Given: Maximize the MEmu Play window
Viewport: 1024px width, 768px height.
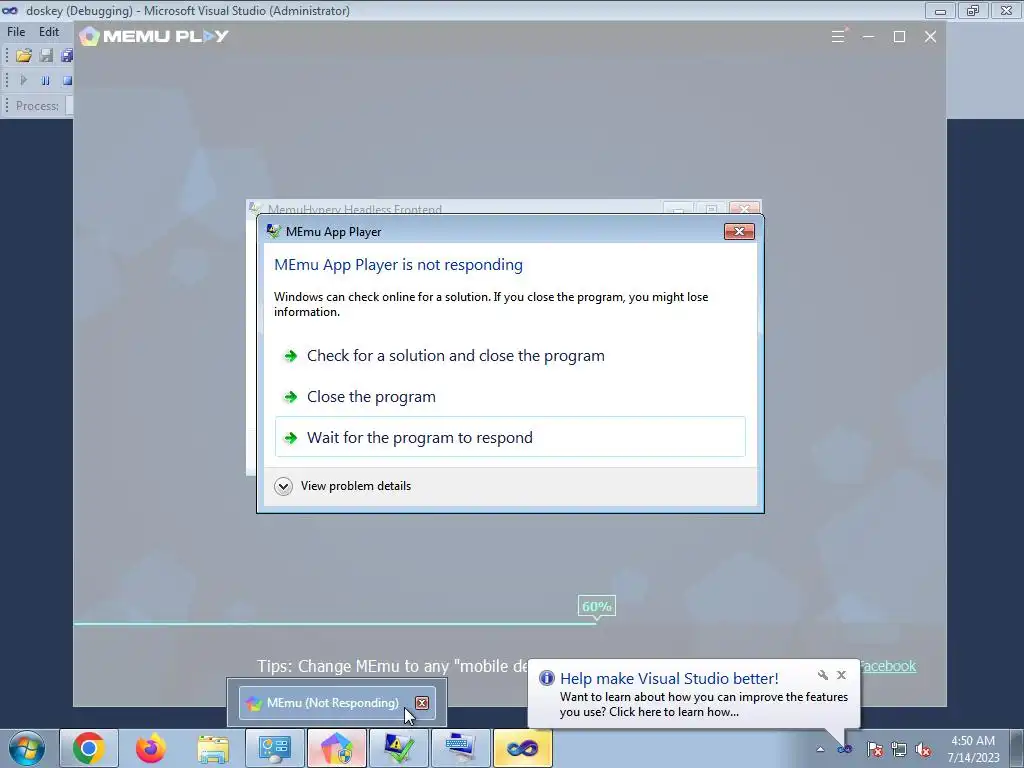Looking at the screenshot, I should [899, 37].
